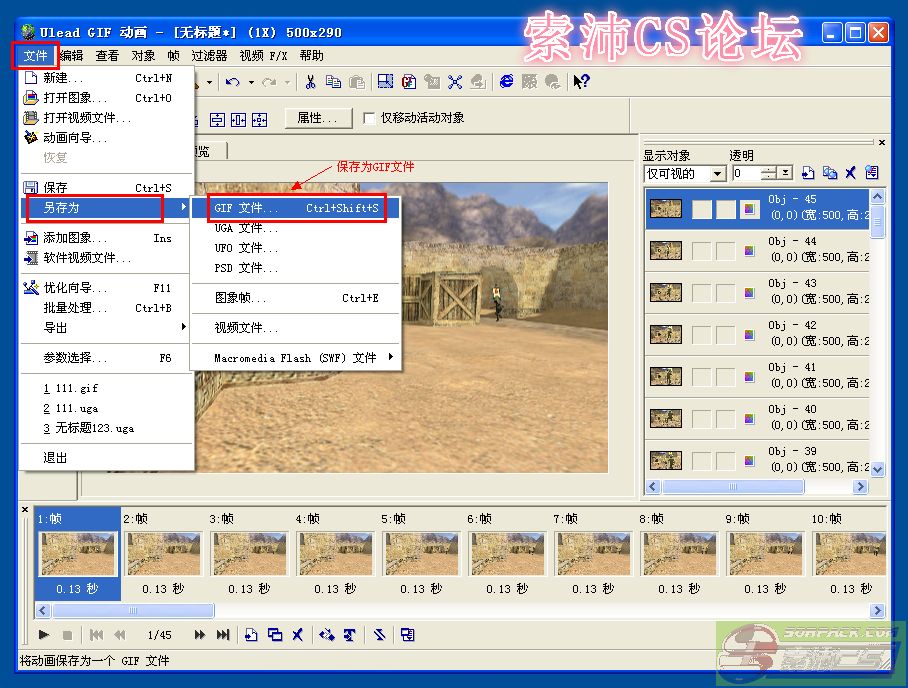Toggle the lock box of Obj - 45

(726, 209)
